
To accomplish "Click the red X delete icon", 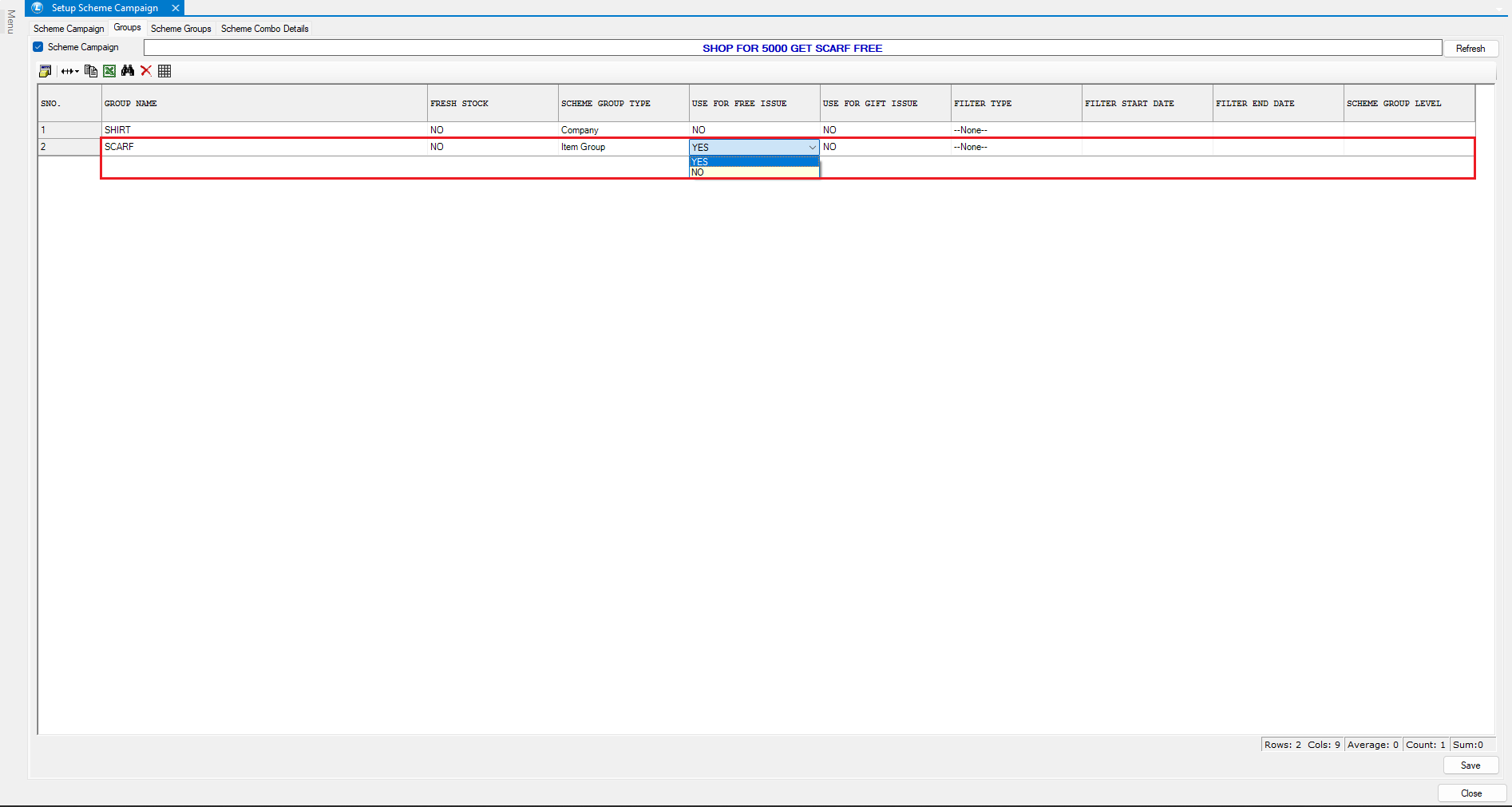I will [x=146, y=71].
